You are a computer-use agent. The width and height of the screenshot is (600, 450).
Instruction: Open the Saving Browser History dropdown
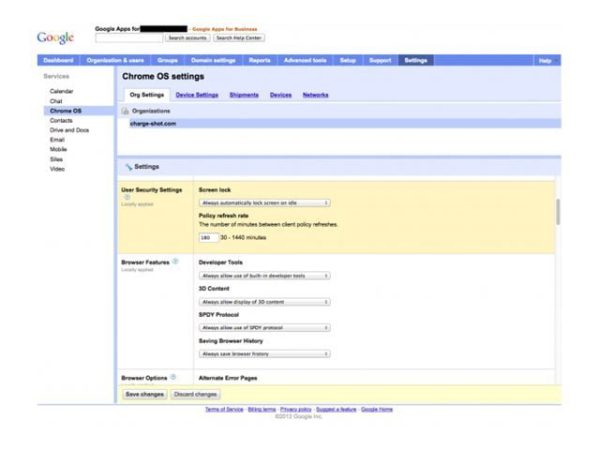(x=264, y=353)
